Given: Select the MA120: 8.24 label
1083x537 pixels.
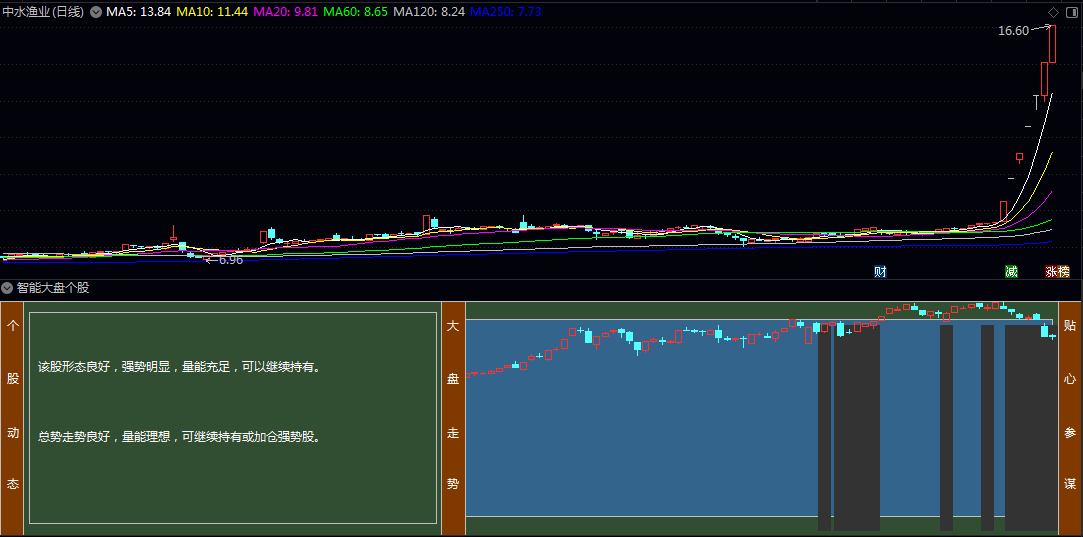Looking at the screenshot, I should click(x=429, y=12).
